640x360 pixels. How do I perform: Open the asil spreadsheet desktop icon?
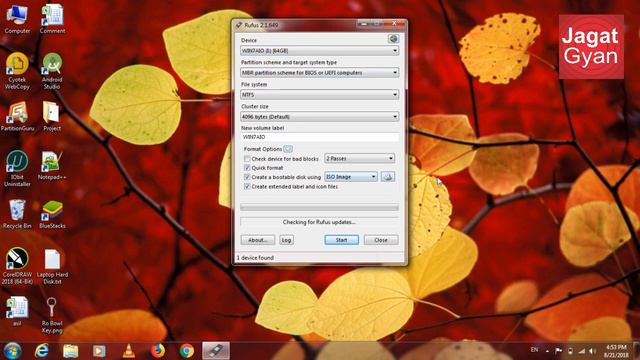[x=17, y=311]
